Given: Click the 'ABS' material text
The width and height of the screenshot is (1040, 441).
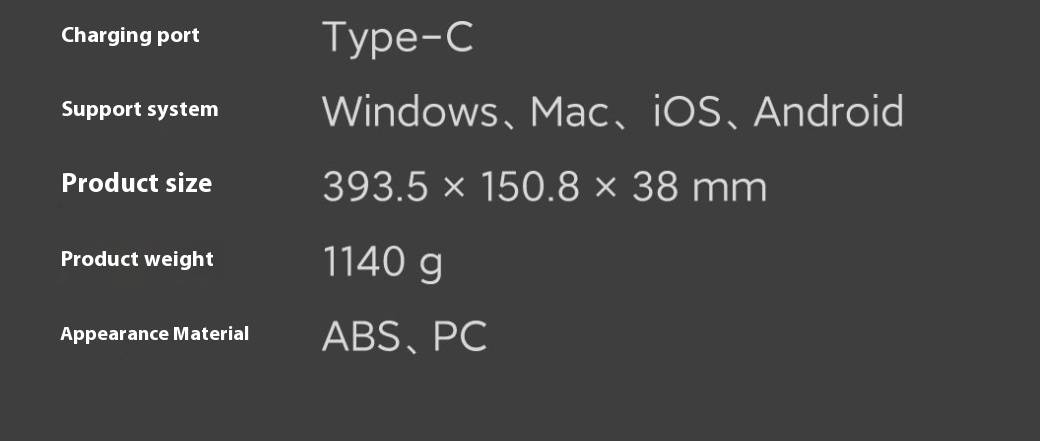Looking at the screenshot, I should coord(361,336).
